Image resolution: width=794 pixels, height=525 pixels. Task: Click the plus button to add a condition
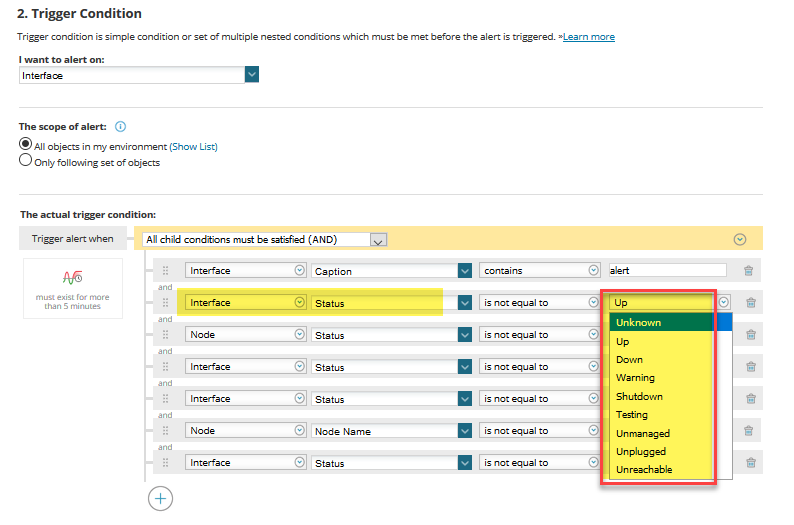tap(161, 499)
